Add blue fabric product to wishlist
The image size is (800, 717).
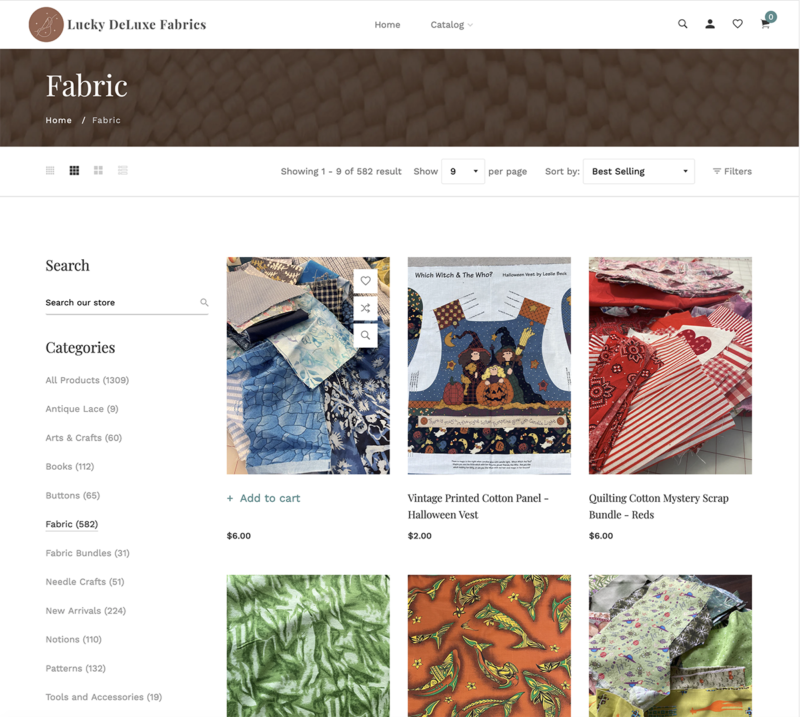click(x=365, y=281)
